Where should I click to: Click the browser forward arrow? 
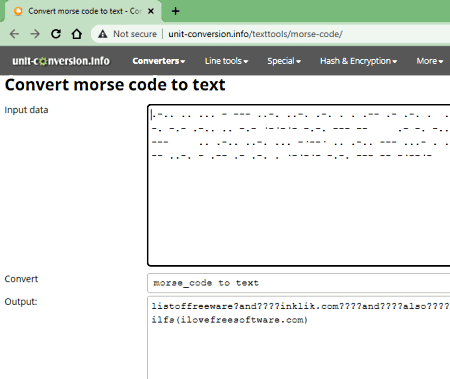tap(35, 34)
